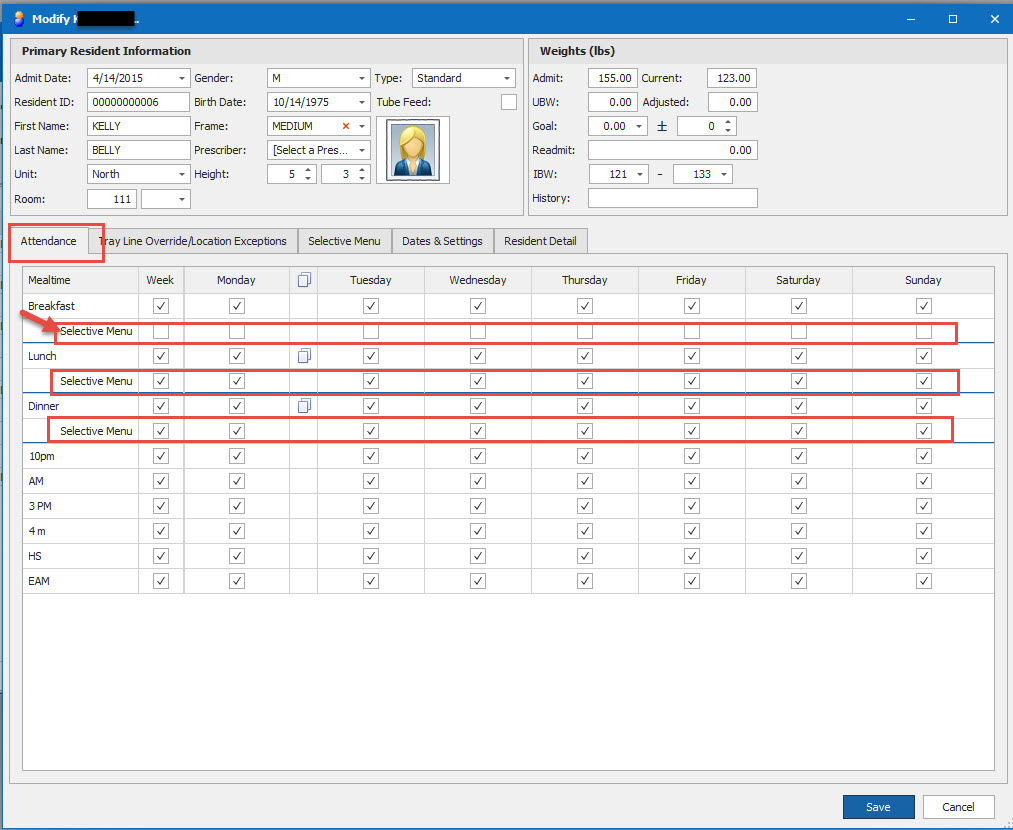Click the copy icon in the Monday header
The height and width of the screenshot is (830, 1013).
pos(304,280)
